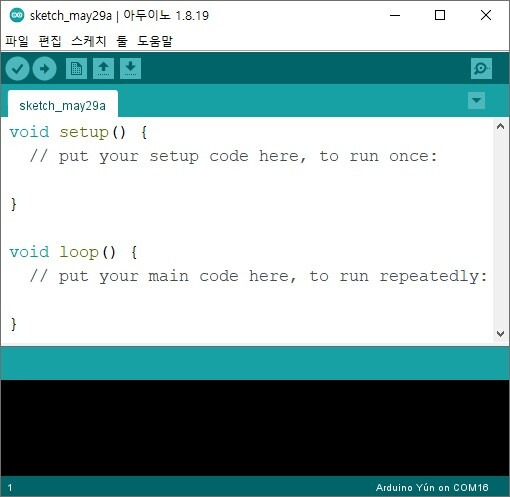Click inside the black console output area

pos(255,428)
